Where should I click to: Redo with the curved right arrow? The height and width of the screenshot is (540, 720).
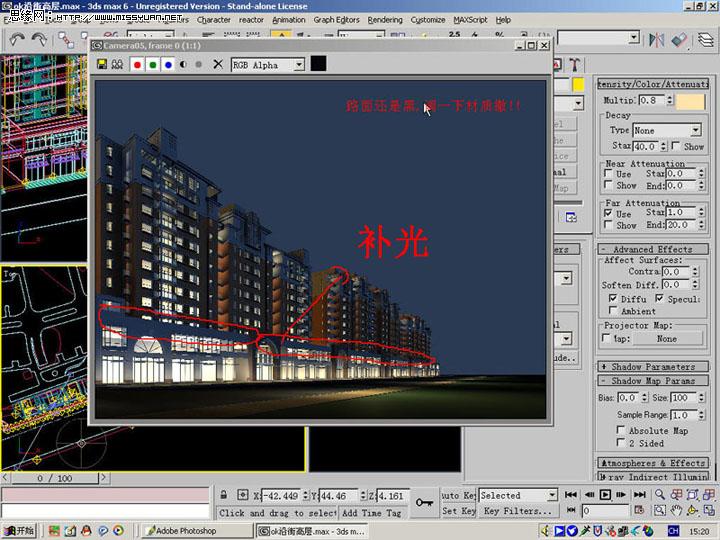tap(39, 39)
